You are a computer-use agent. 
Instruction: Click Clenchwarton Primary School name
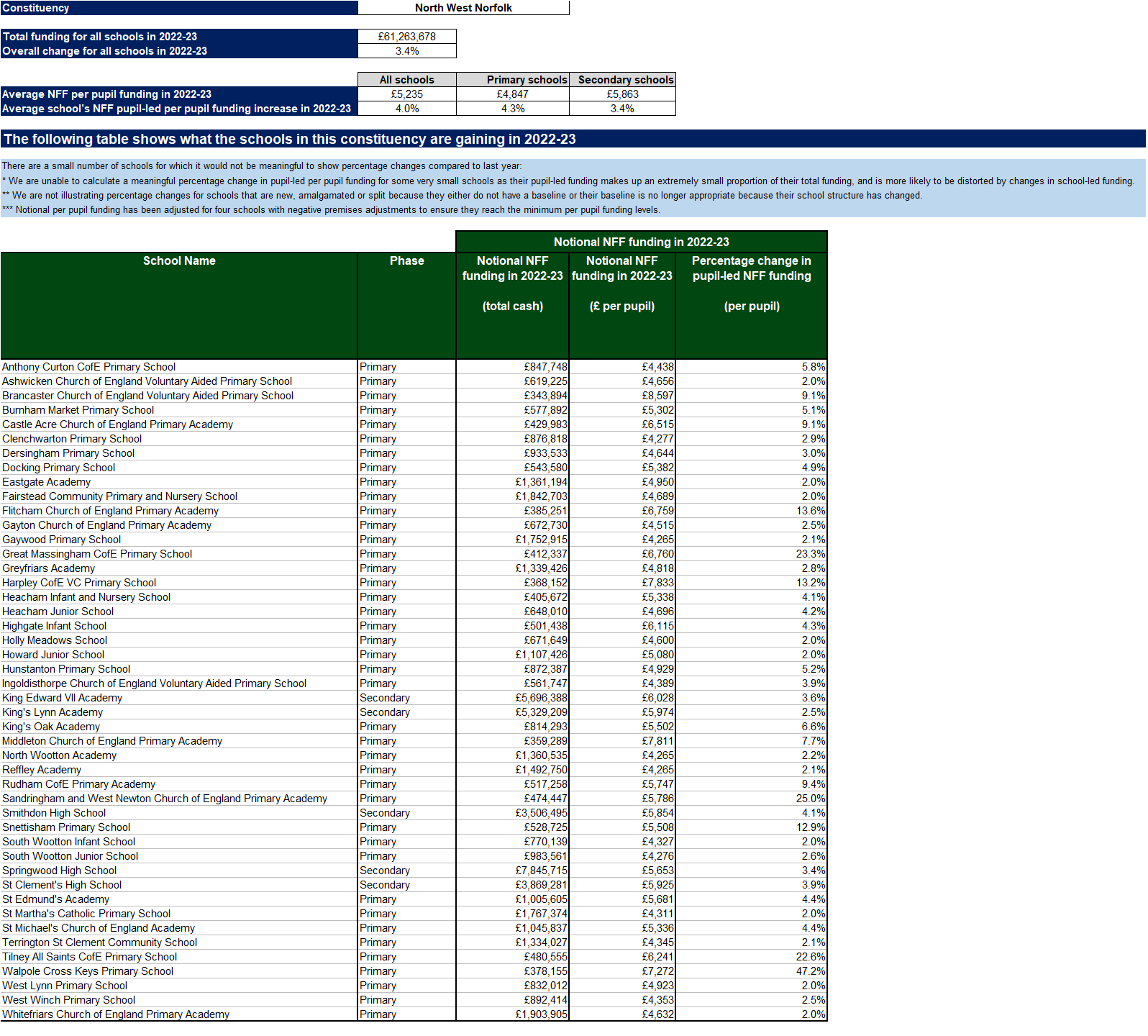click(72, 439)
